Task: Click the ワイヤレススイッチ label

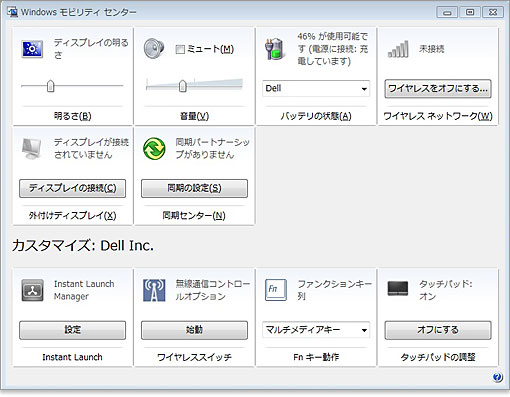Action: click(x=194, y=357)
